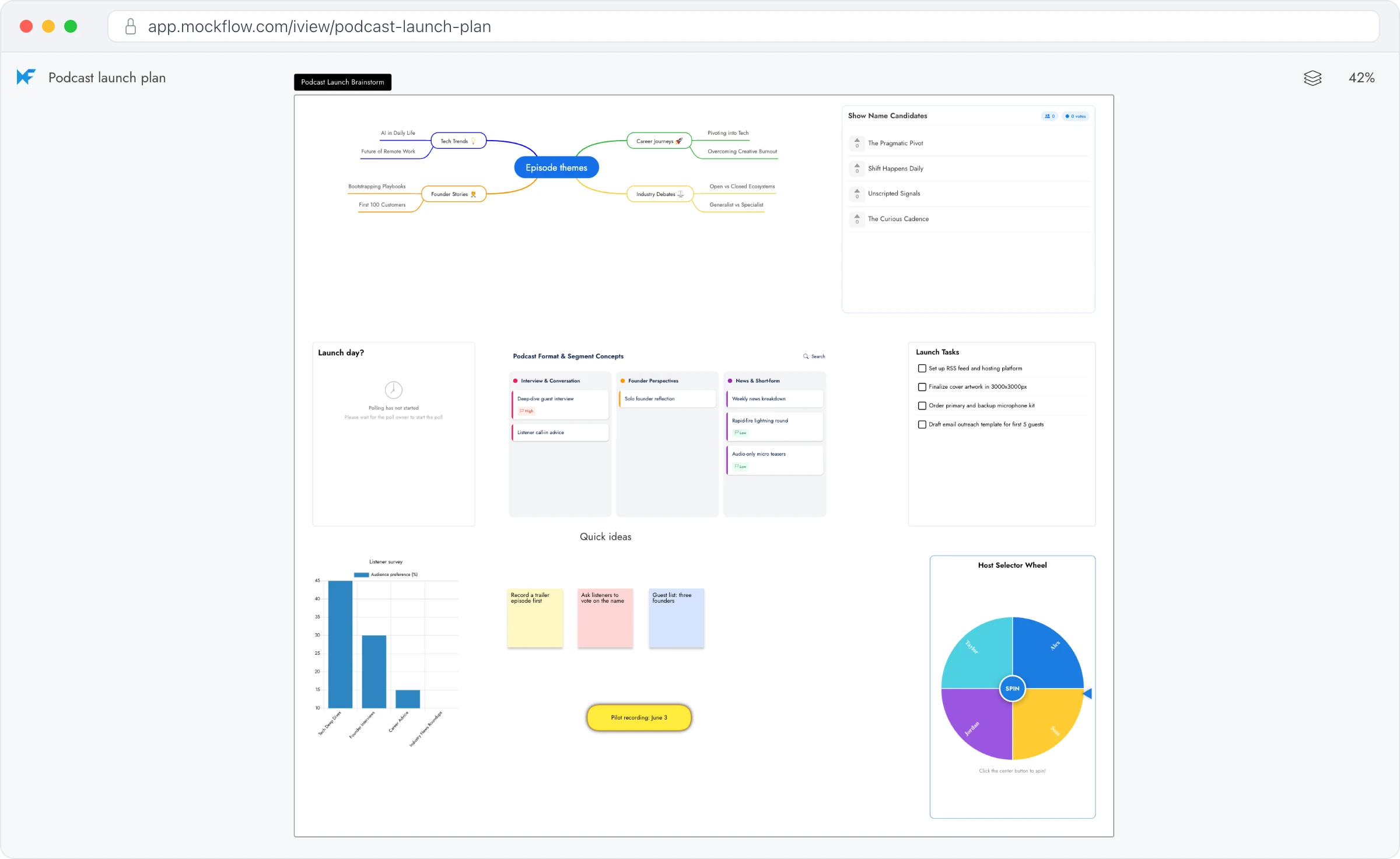
Task: Select the Tech Trends mind map node
Action: click(459, 141)
